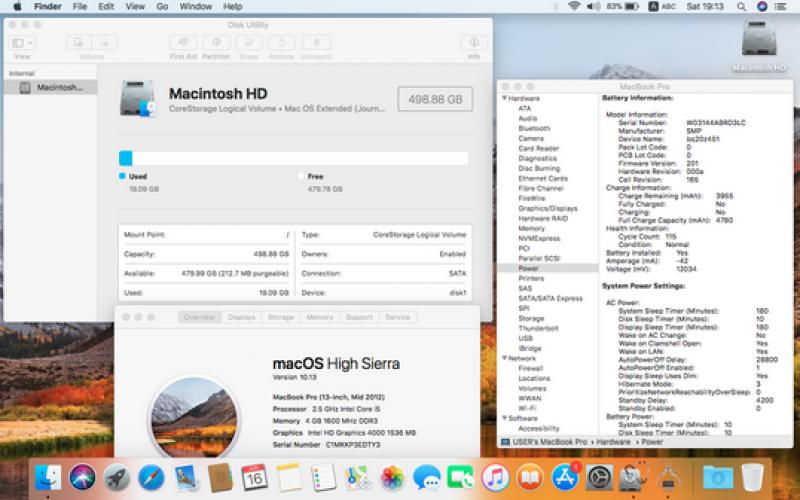Click the battery status in the menu bar

622,6
